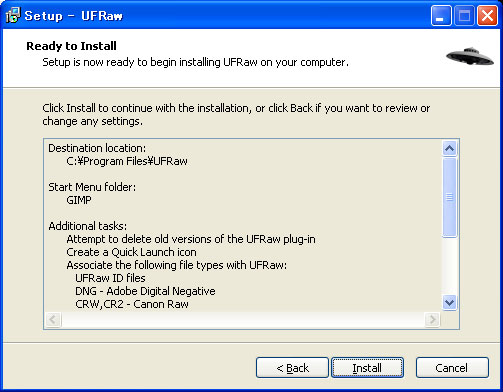
Task: Click the disabled maximize button
Action: coord(464,16)
